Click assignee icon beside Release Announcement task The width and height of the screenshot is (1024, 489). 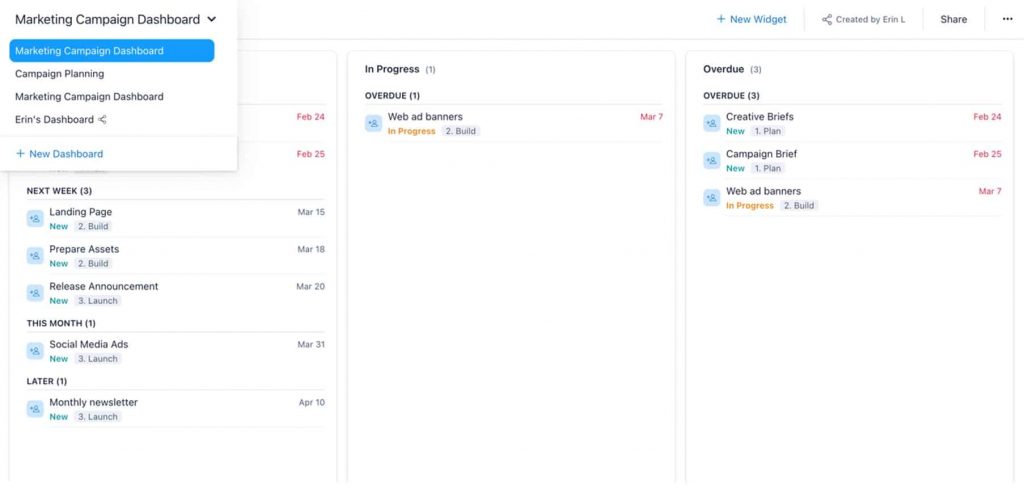35,292
